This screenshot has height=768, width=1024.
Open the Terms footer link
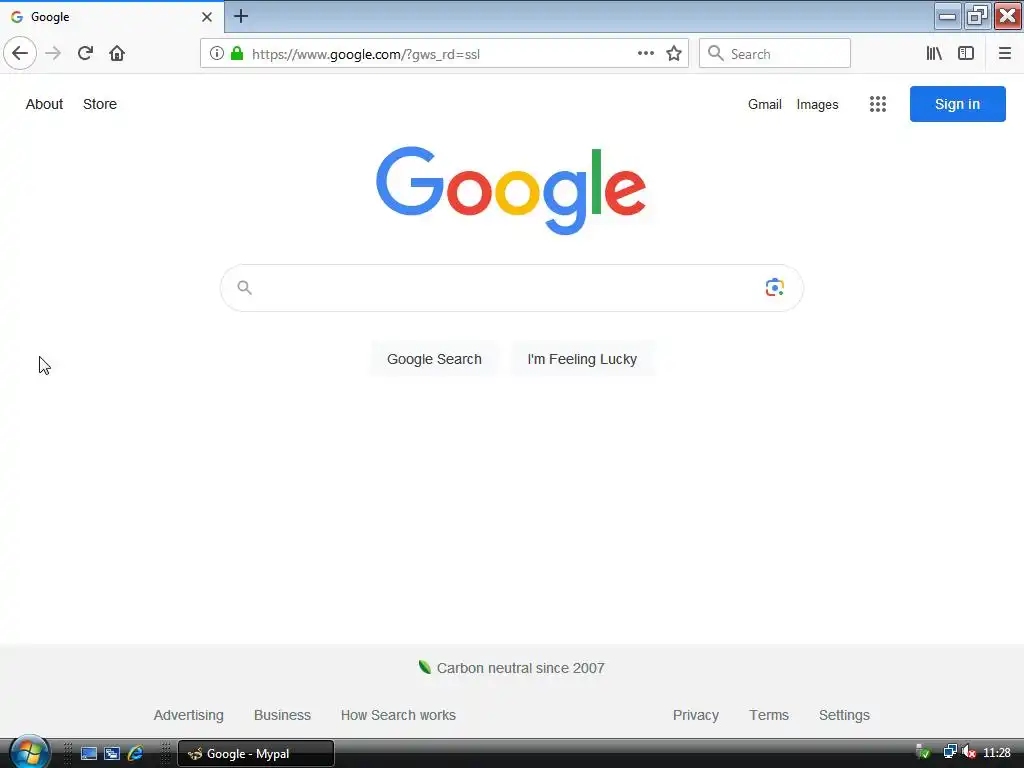click(x=769, y=715)
